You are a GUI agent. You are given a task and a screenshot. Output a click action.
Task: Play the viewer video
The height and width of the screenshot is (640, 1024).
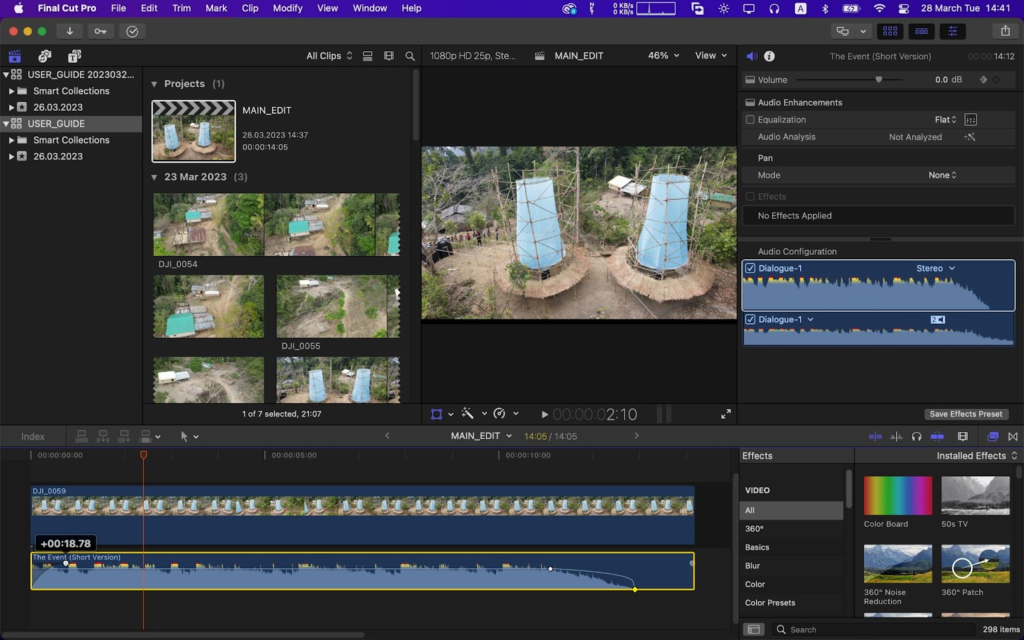(x=545, y=414)
